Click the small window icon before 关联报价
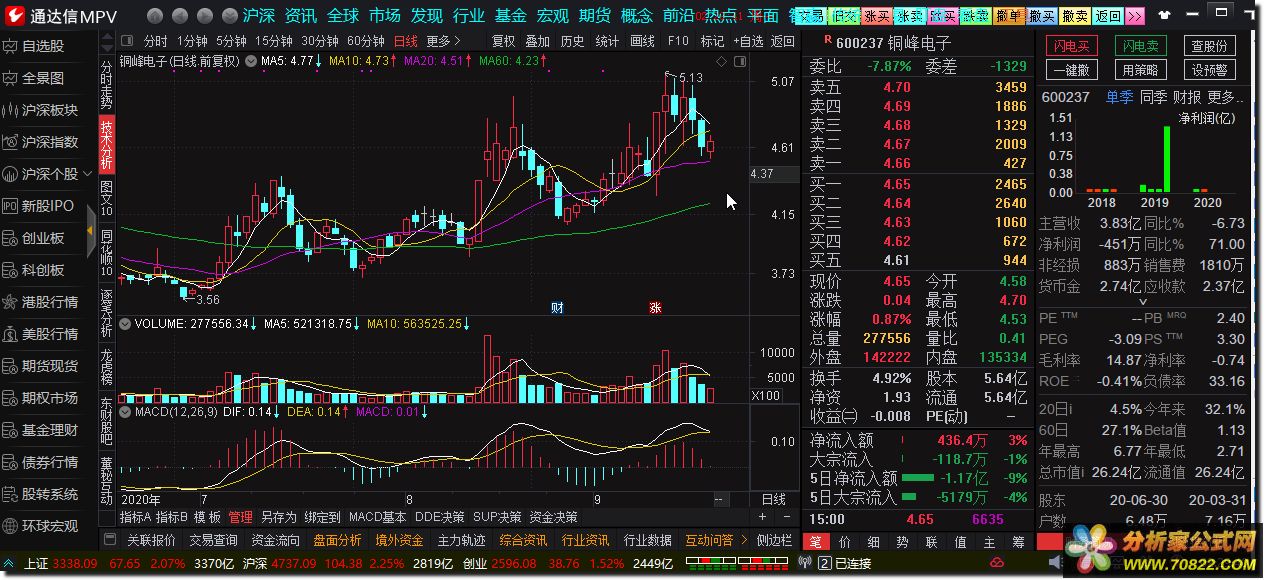Viewport: 1265px width, 580px height. coord(111,540)
